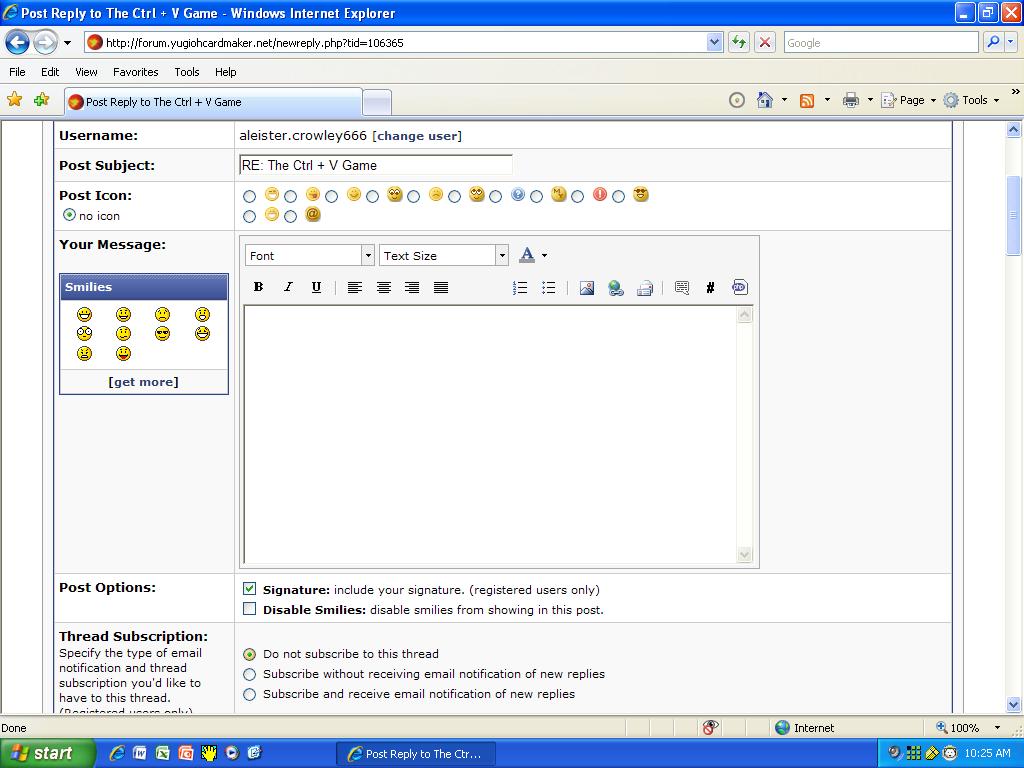The width and height of the screenshot is (1024, 768).
Task: Open the Font dropdown
Action: pos(310,256)
